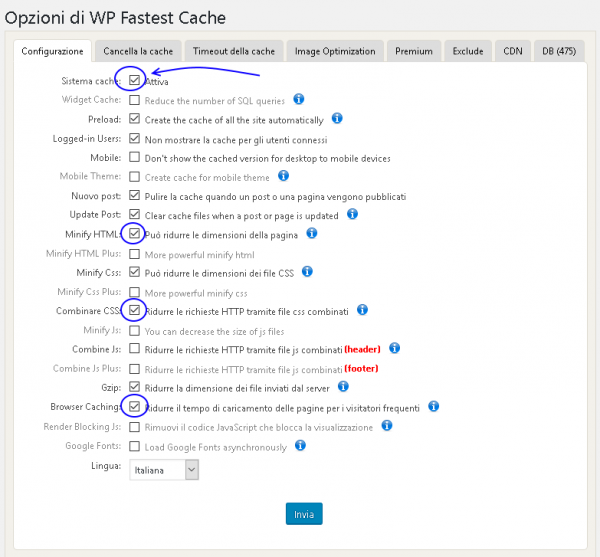Enable the Mobile checkbox
Viewport: 600px width, 557px height.
click(x=134, y=157)
